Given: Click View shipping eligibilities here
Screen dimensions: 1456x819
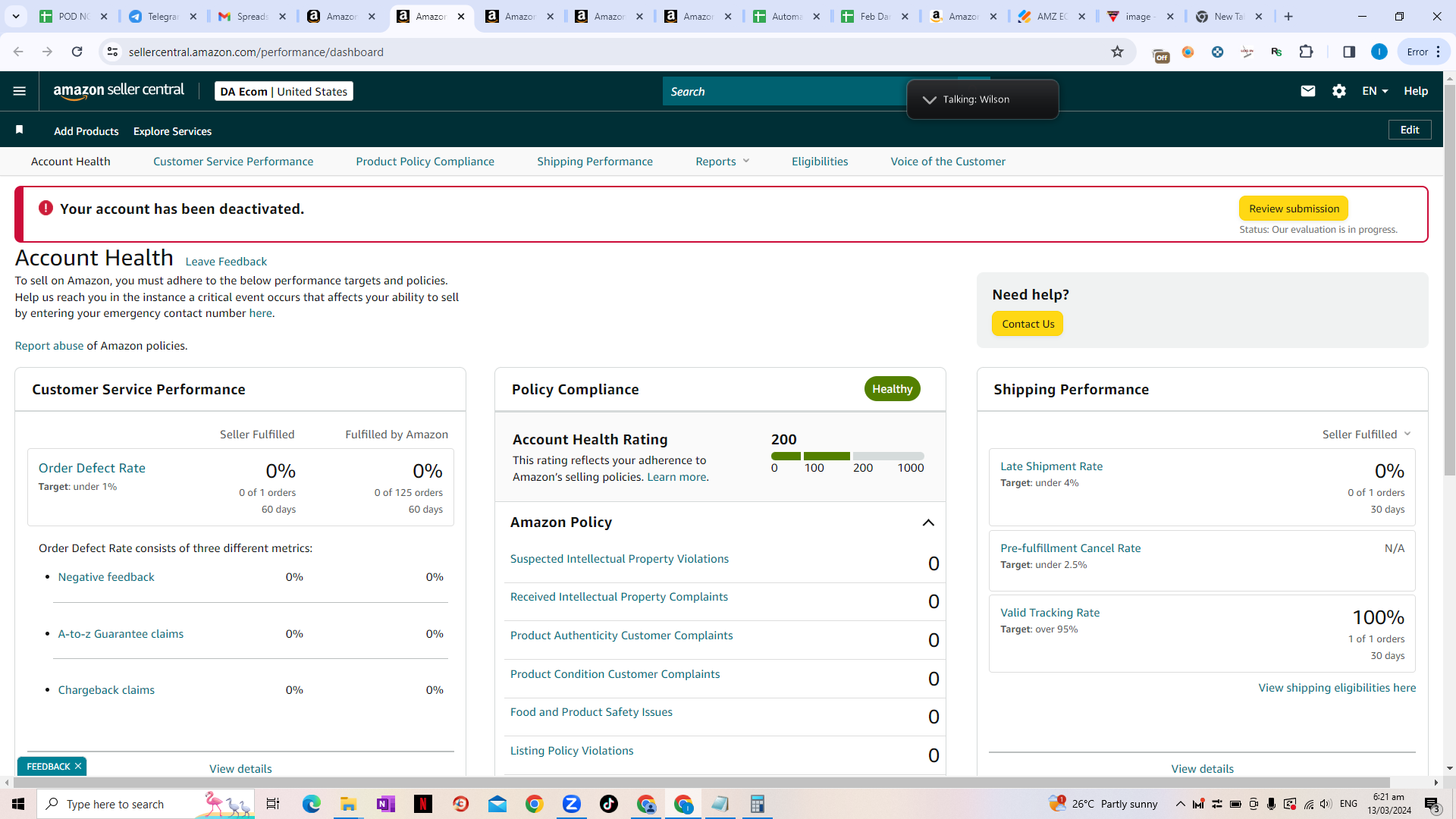Looking at the screenshot, I should [x=1337, y=688].
